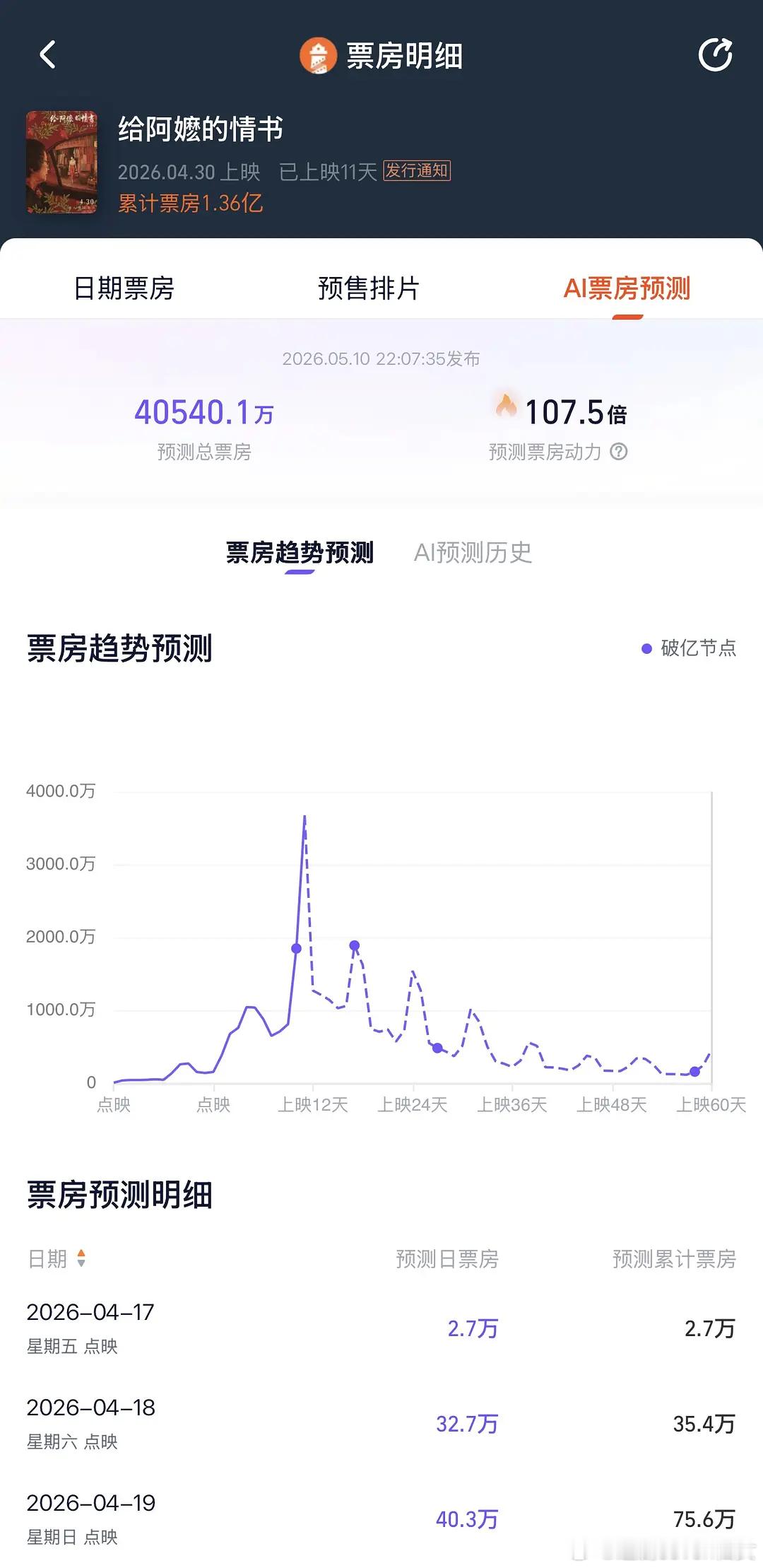Select the 票房趋势预测 sub-tab
This screenshot has height=1568, width=763.
[300, 553]
